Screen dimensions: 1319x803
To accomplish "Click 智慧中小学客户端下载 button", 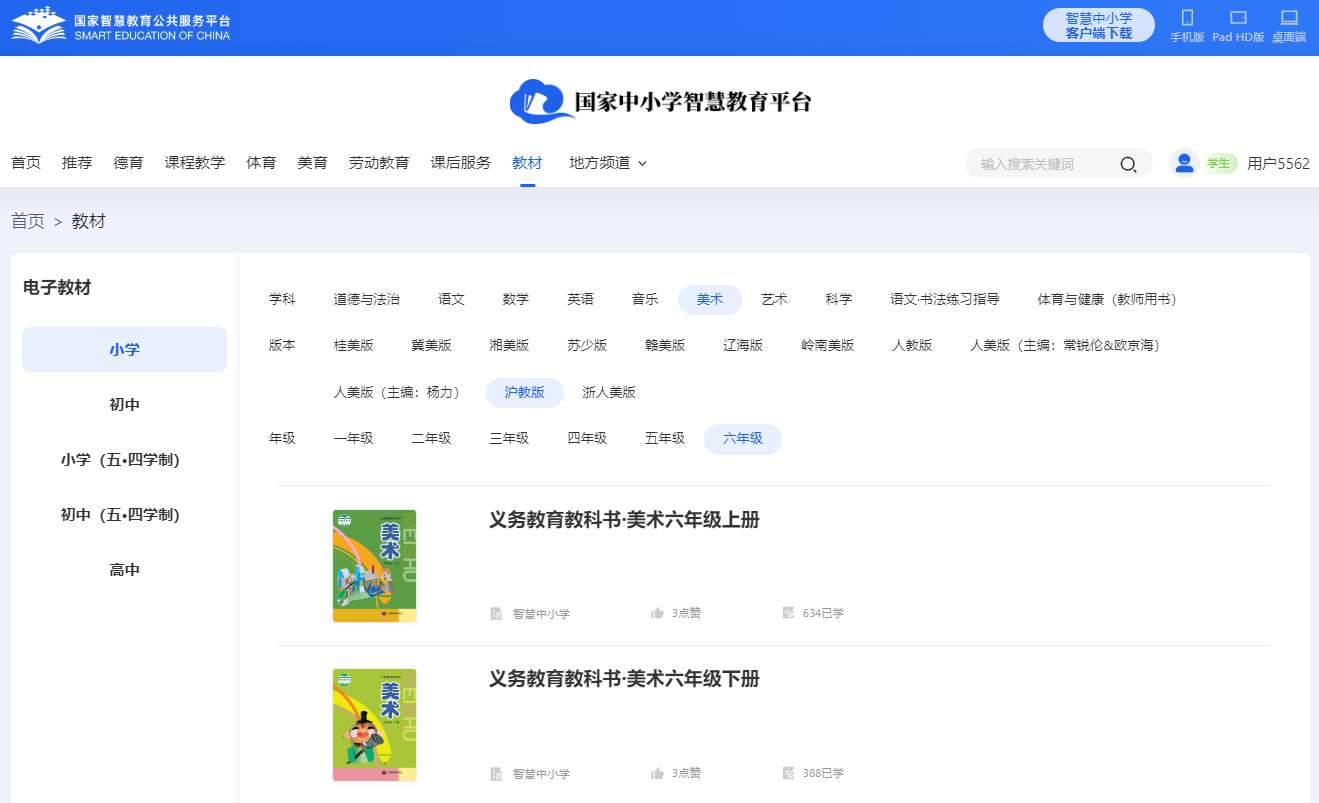I will coord(1099,25).
